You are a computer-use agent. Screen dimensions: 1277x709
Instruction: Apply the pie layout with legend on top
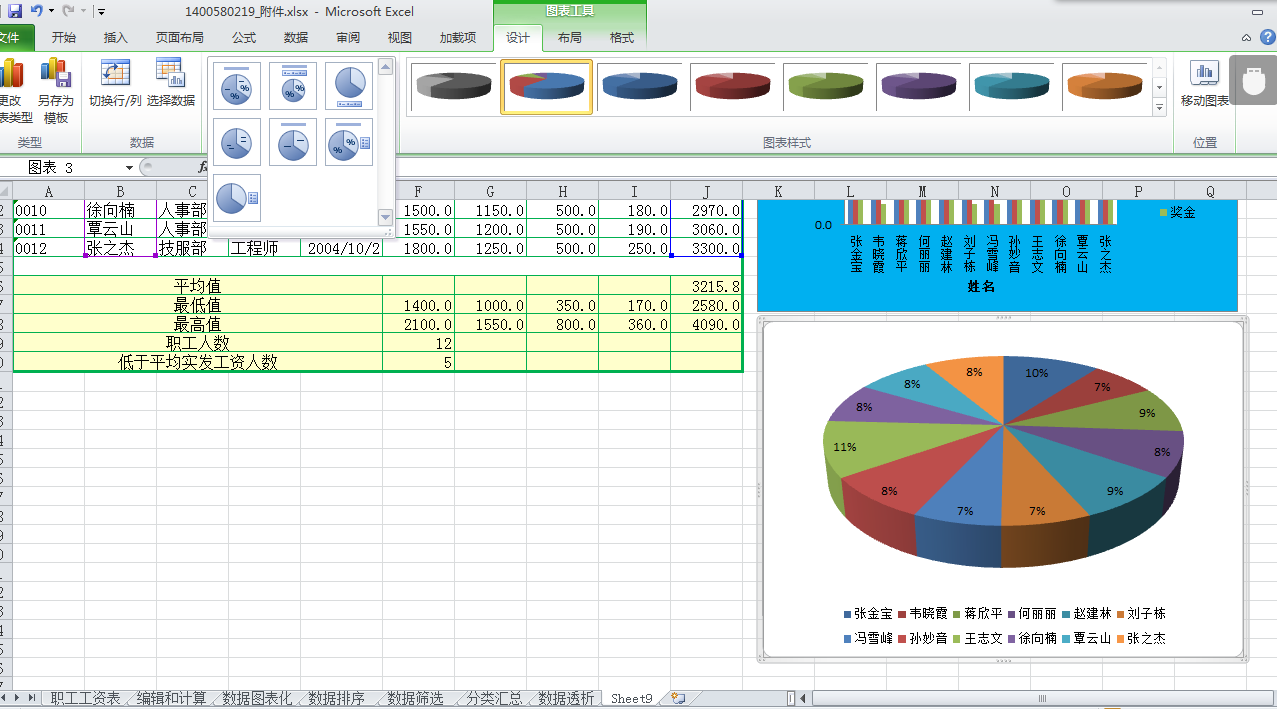click(x=293, y=86)
